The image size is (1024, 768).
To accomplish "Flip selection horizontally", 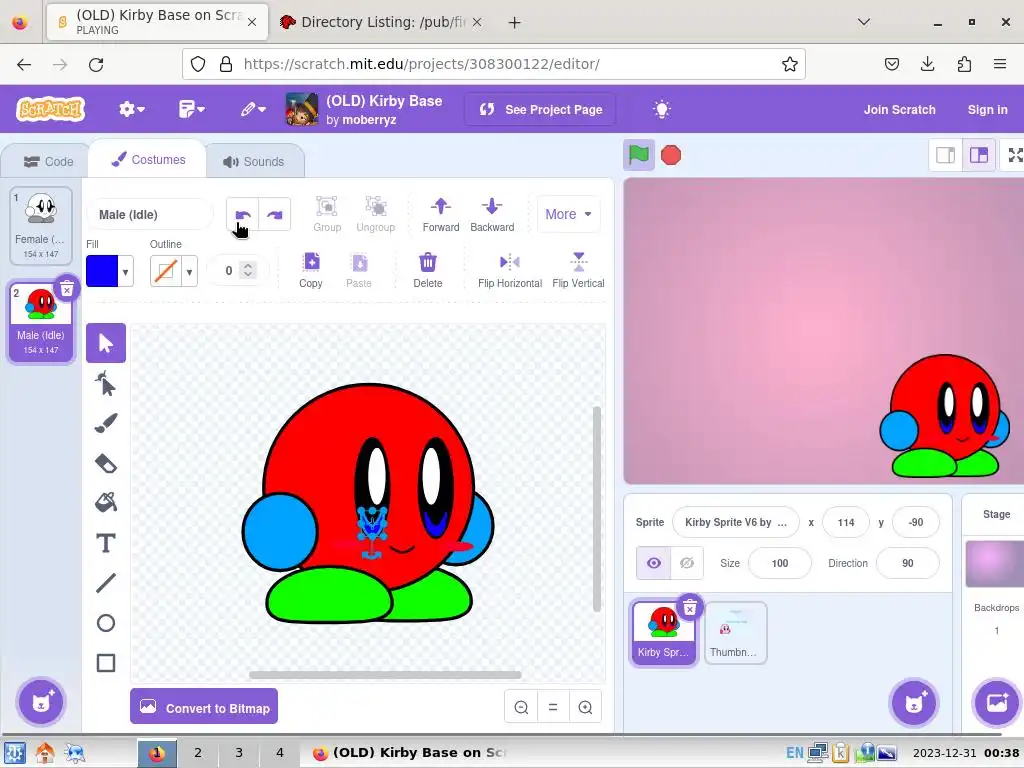I will 510,270.
